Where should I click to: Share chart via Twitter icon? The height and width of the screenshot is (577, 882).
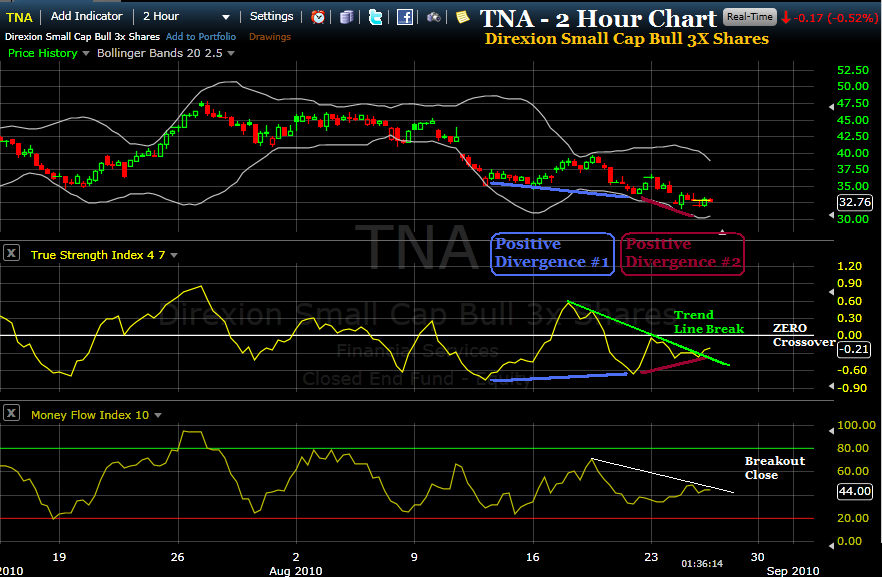click(375, 17)
